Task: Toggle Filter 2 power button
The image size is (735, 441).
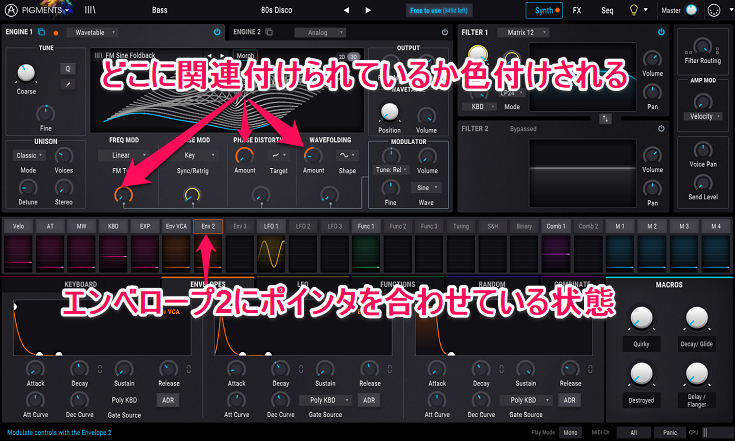Action: (661, 128)
